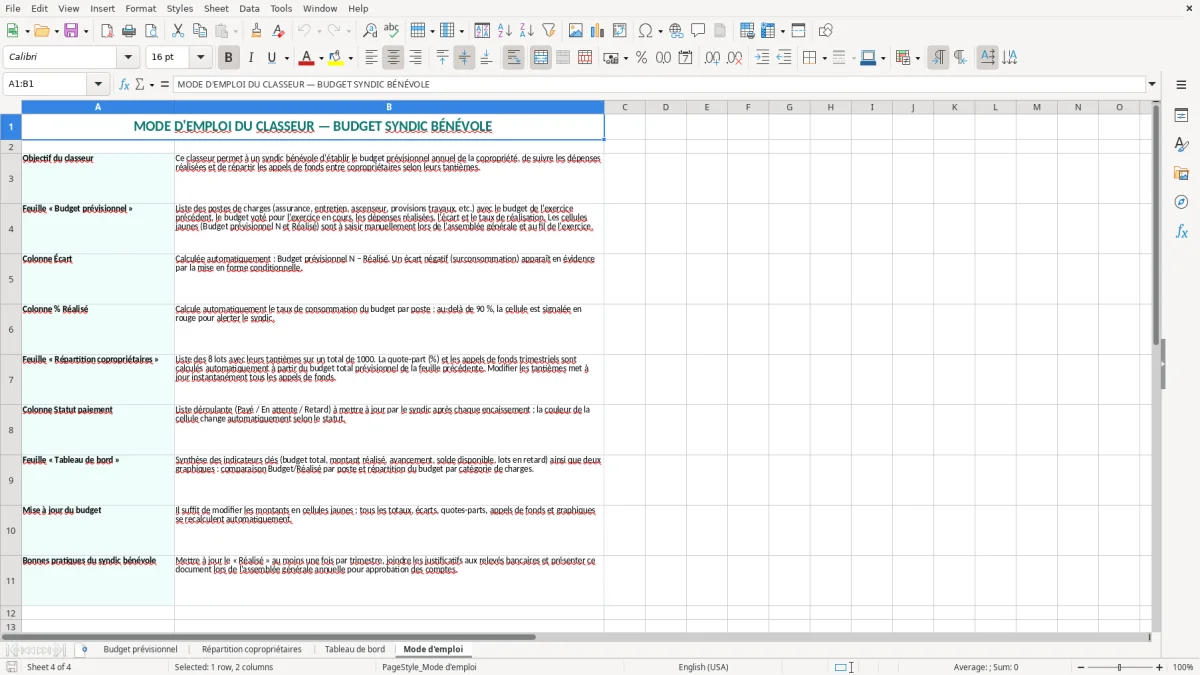This screenshot has height=675, width=1200.
Task: Toggle Align Left button
Action: click(x=371, y=58)
